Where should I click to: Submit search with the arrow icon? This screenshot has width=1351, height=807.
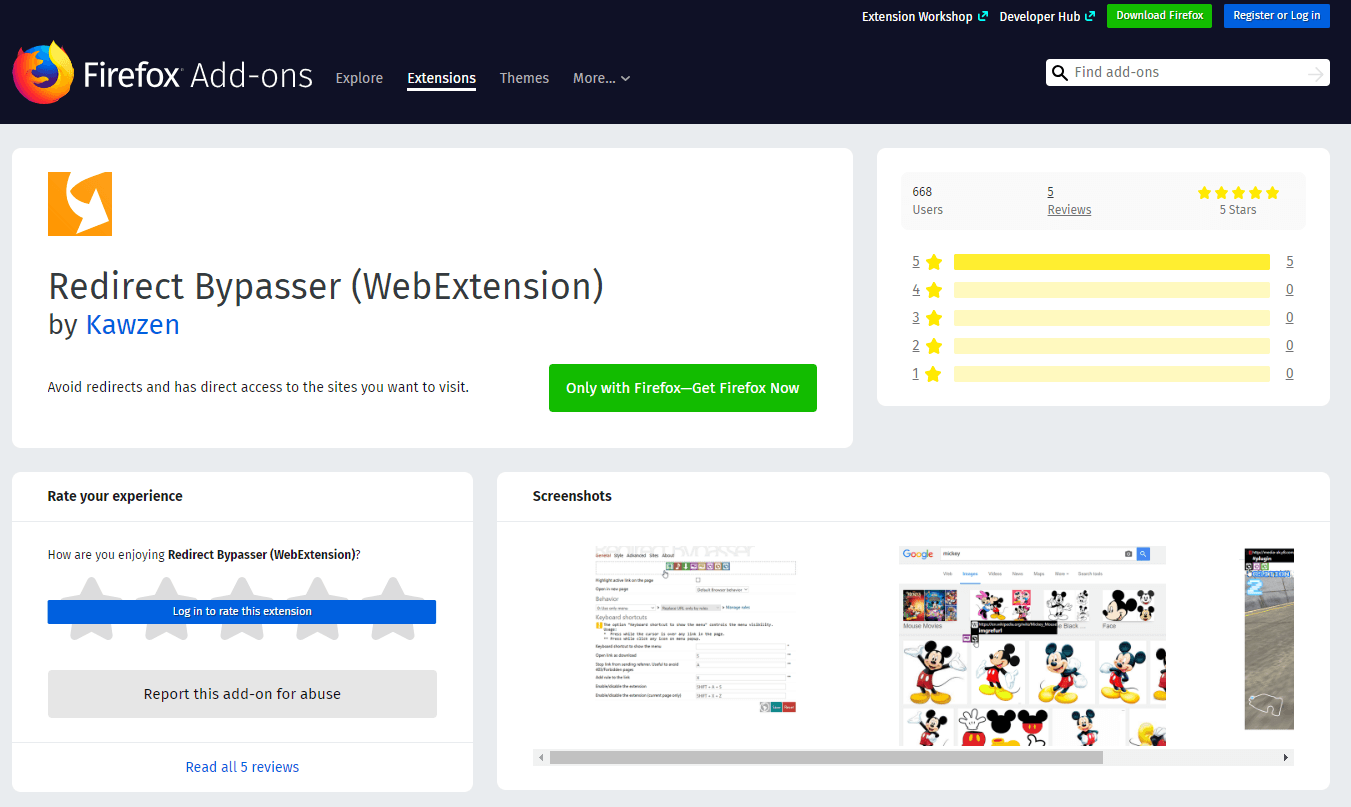1316,74
